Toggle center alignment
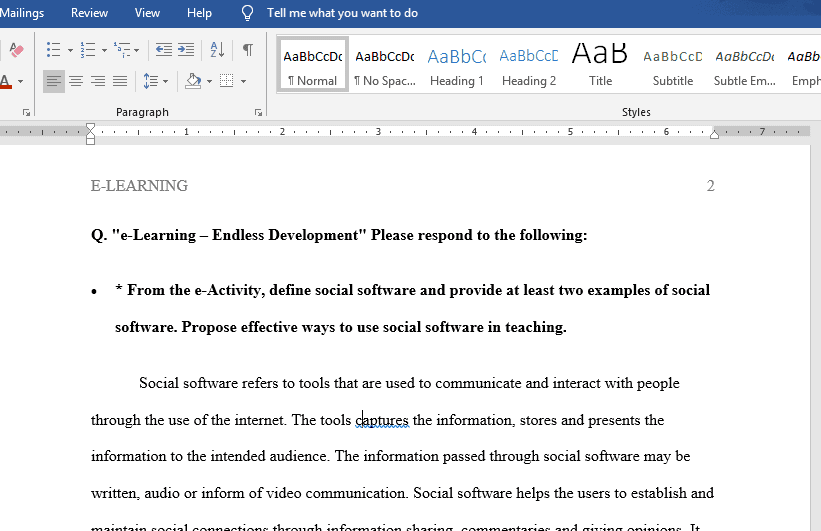The width and height of the screenshot is (821, 531). click(x=76, y=81)
